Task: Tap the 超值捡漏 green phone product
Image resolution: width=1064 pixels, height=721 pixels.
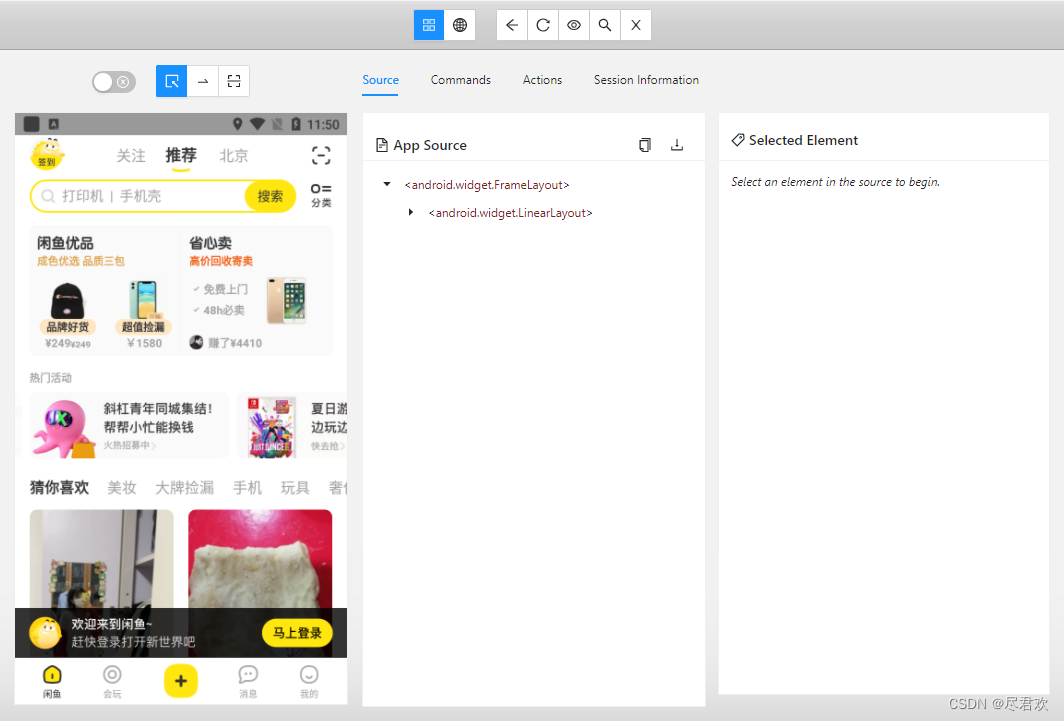Action: (143, 309)
